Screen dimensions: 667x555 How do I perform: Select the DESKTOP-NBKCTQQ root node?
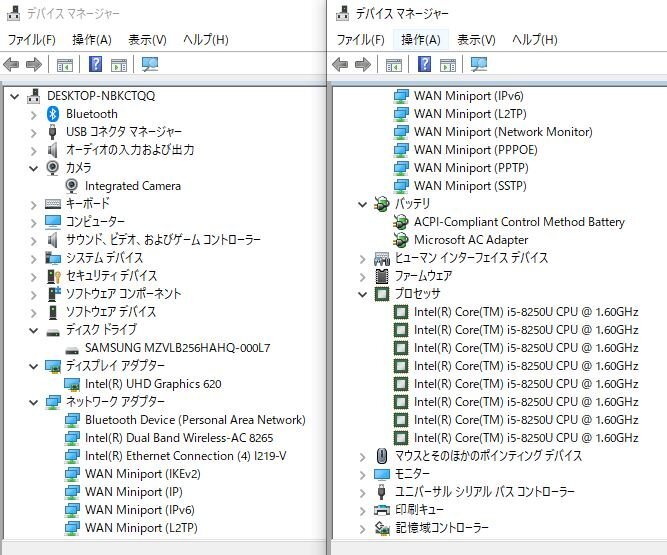tap(100, 96)
